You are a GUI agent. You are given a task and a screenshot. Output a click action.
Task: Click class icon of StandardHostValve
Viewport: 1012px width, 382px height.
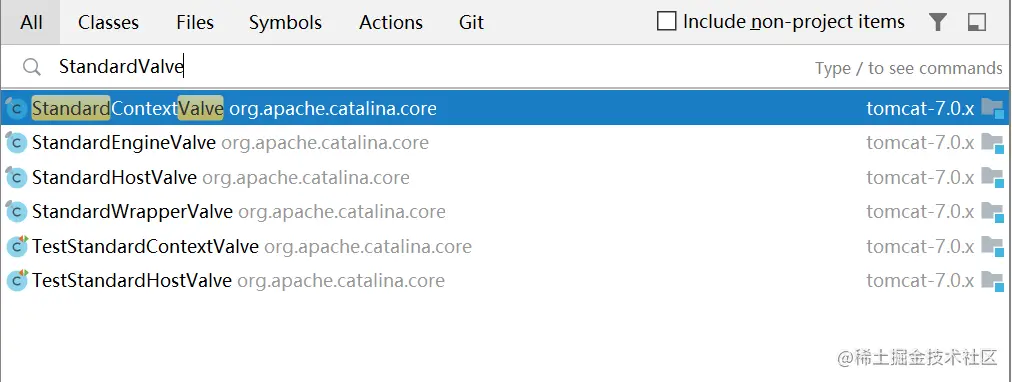coord(16,177)
